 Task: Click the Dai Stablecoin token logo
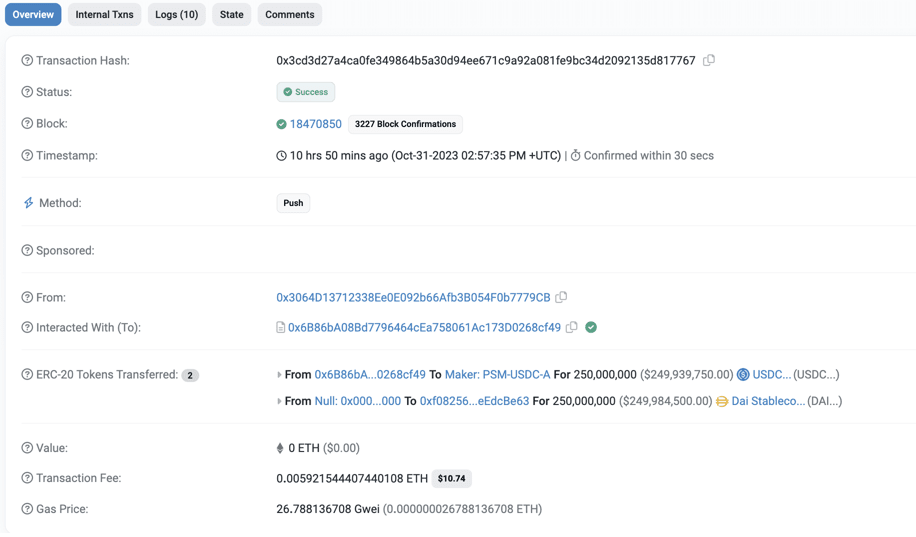[x=722, y=401]
